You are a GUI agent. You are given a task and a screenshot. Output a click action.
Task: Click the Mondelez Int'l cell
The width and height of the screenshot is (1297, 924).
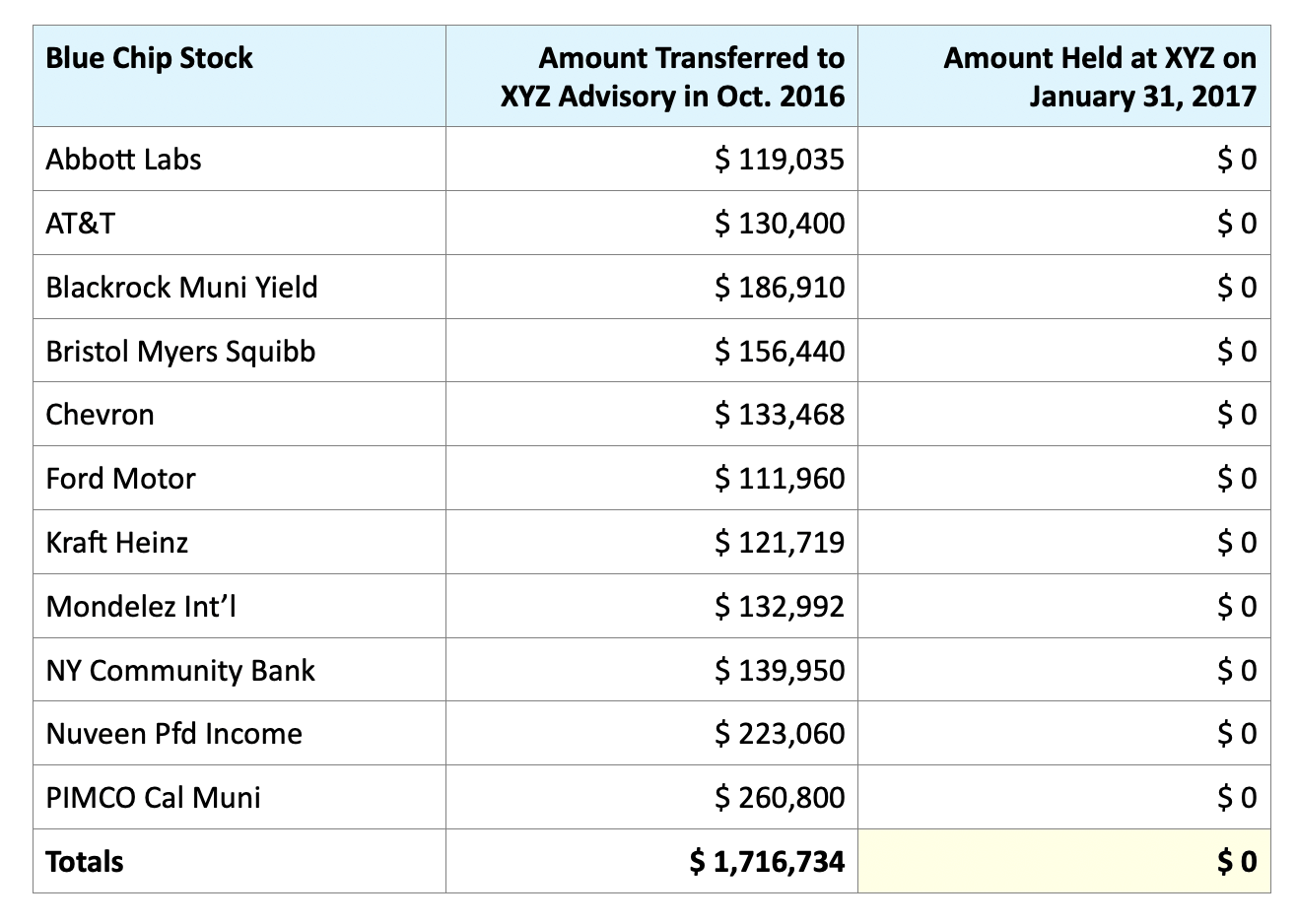(x=141, y=606)
